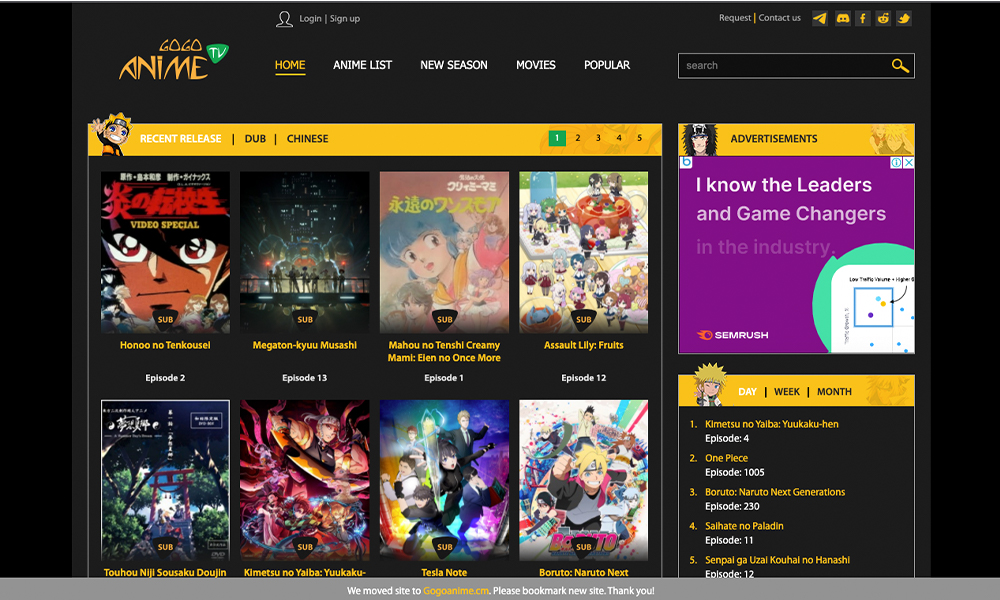Click 'Episode: 1005' under One Piece
This screenshot has height=600, width=1000.
pyautogui.click(x=735, y=472)
